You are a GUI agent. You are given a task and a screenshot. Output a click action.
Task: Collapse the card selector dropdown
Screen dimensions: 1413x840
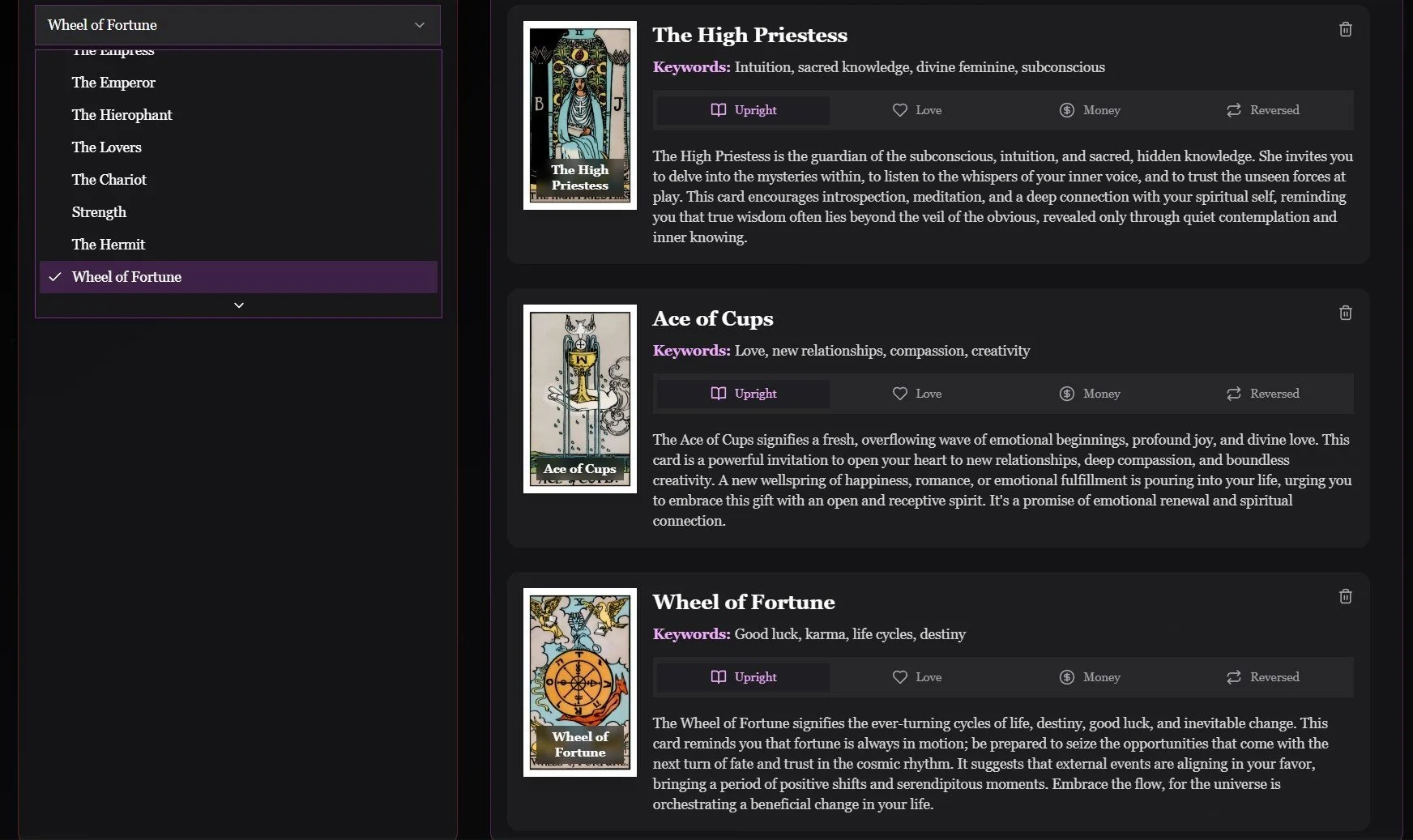[x=420, y=25]
